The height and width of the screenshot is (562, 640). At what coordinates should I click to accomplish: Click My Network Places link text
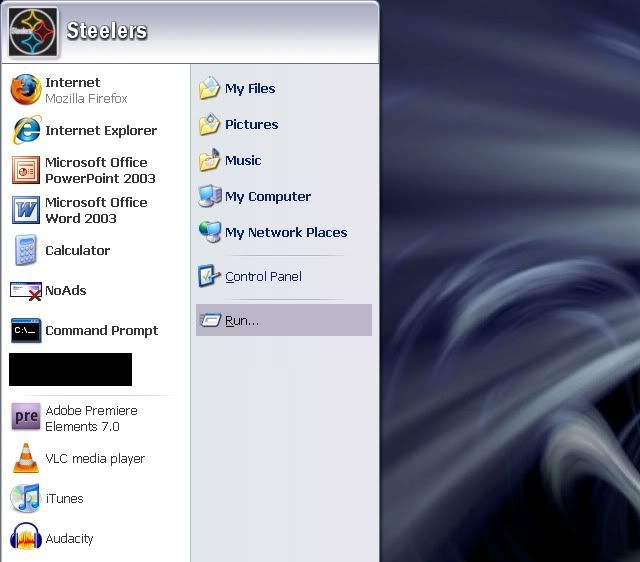coord(286,233)
